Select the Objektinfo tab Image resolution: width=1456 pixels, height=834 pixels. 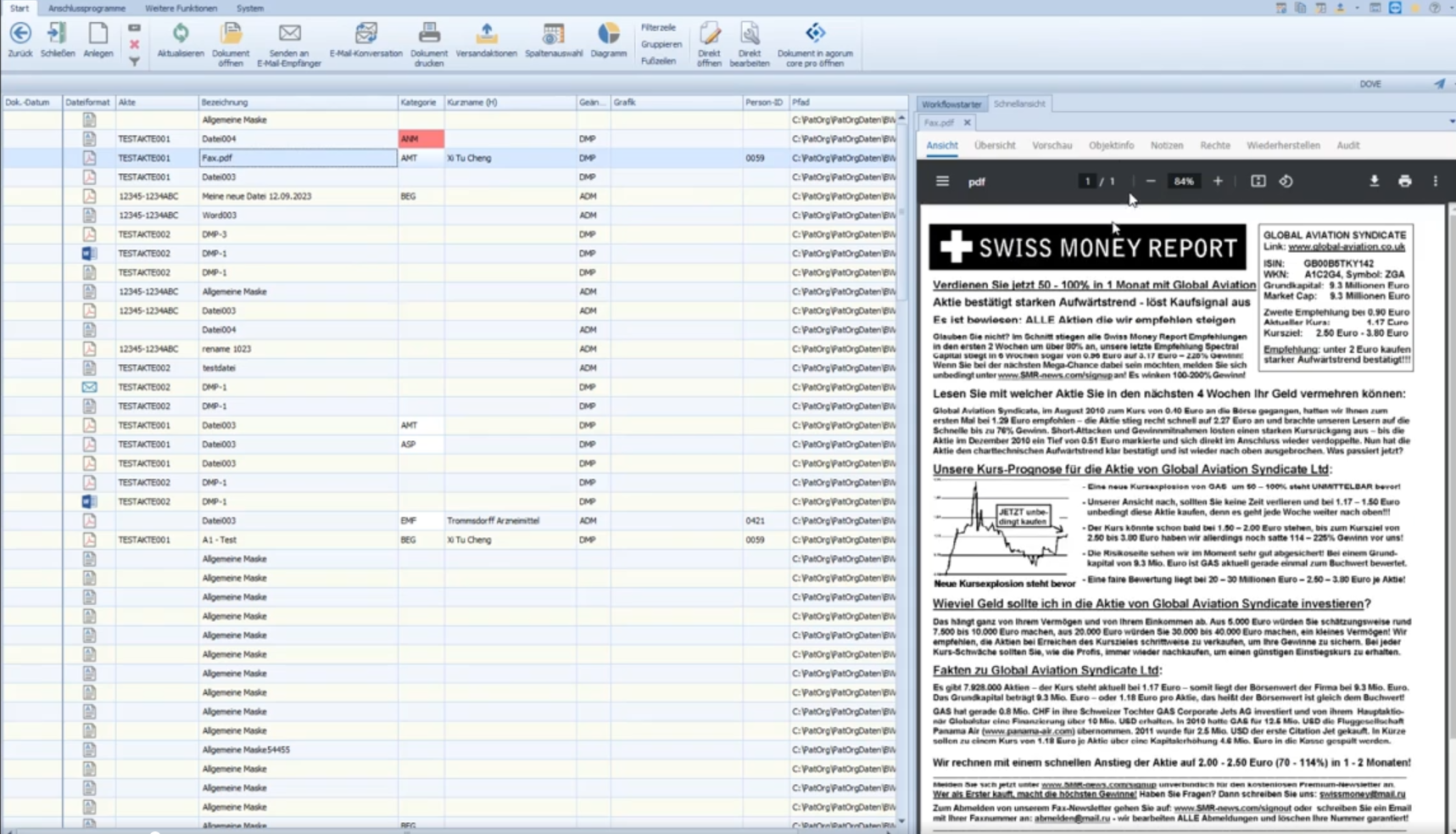click(1111, 145)
